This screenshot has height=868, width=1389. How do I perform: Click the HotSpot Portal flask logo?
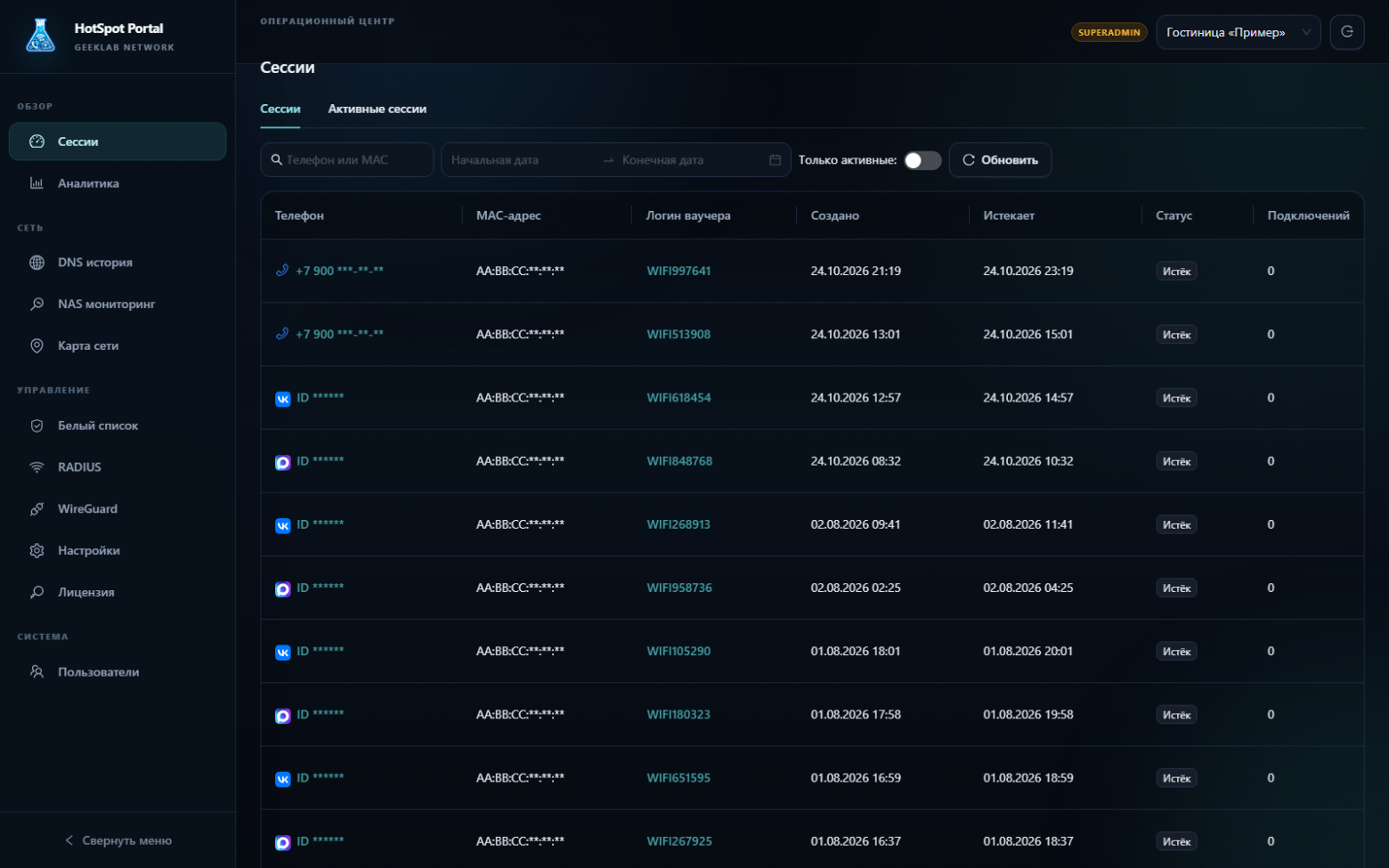point(41,36)
